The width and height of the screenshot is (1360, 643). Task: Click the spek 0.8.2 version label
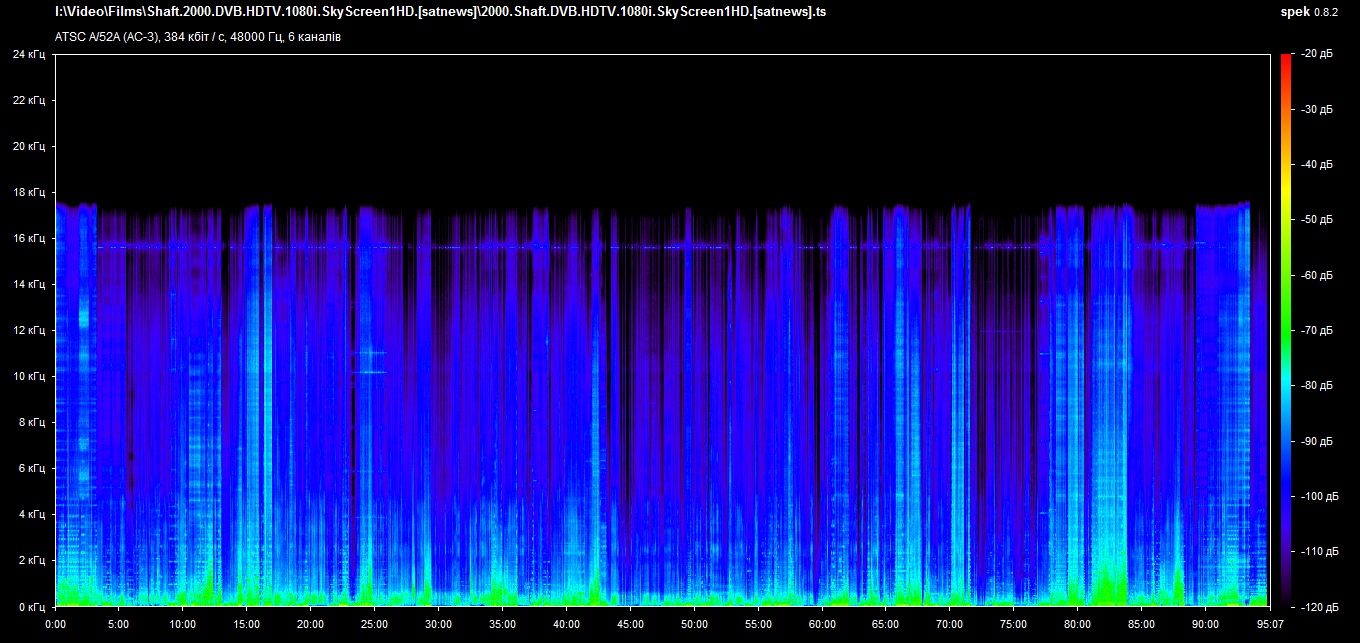1313,12
